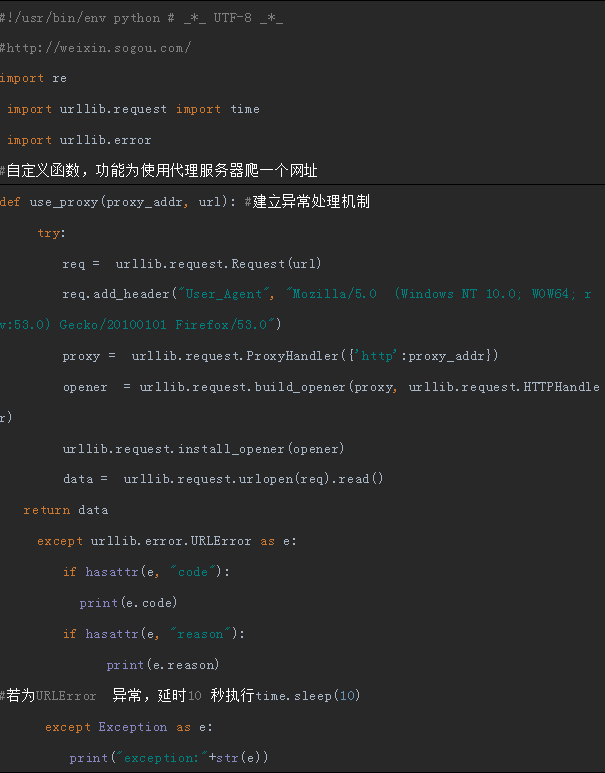The image size is (605, 773).
Task: Click the string "User_Agent" in add_header
Action: click(224, 294)
